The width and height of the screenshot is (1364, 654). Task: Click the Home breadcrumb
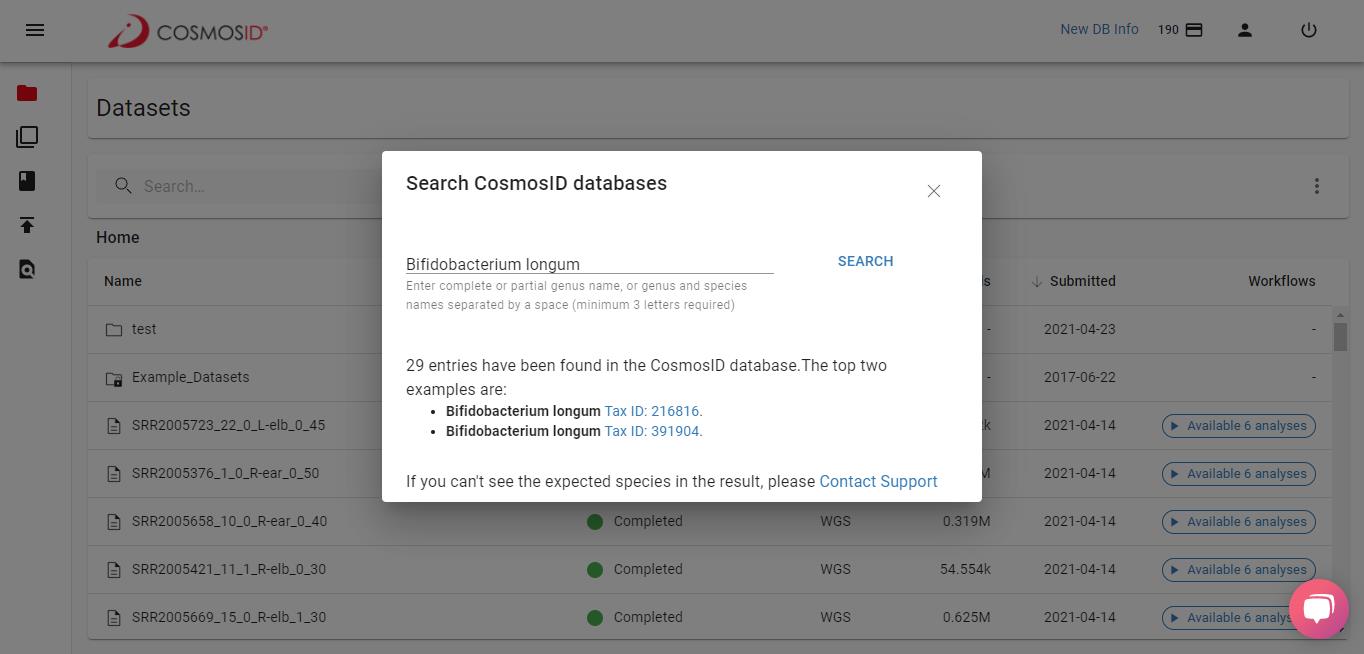pos(118,237)
